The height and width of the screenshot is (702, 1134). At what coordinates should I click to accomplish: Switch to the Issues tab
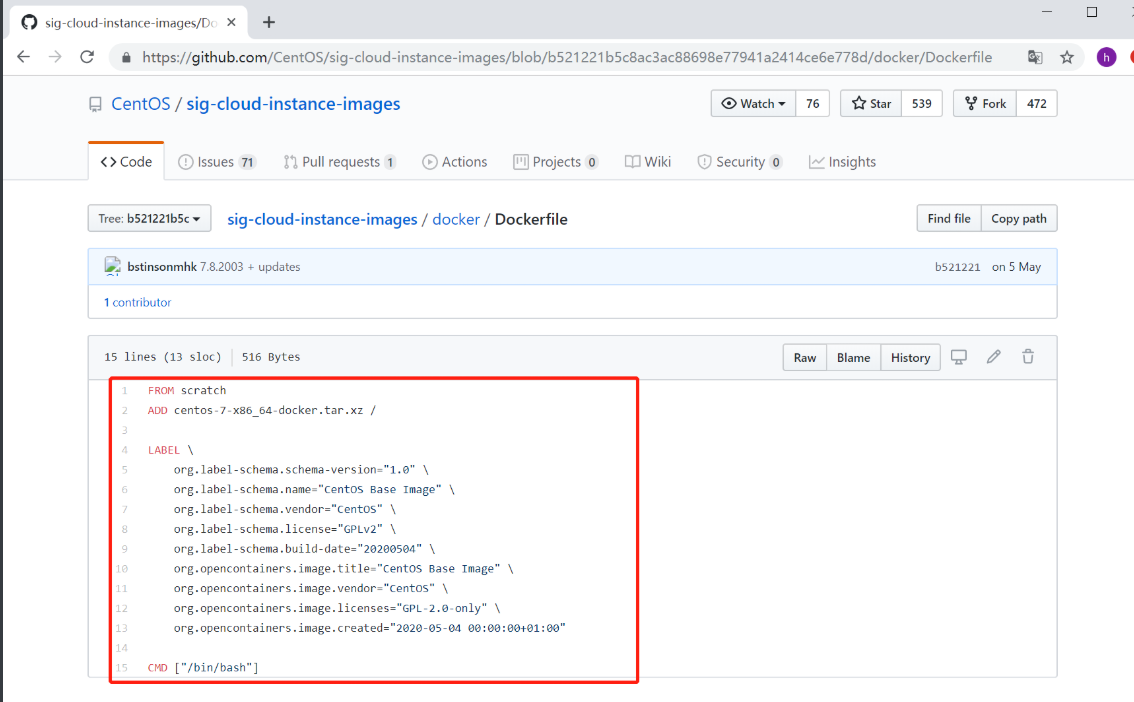pyautogui.click(x=216, y=162)
